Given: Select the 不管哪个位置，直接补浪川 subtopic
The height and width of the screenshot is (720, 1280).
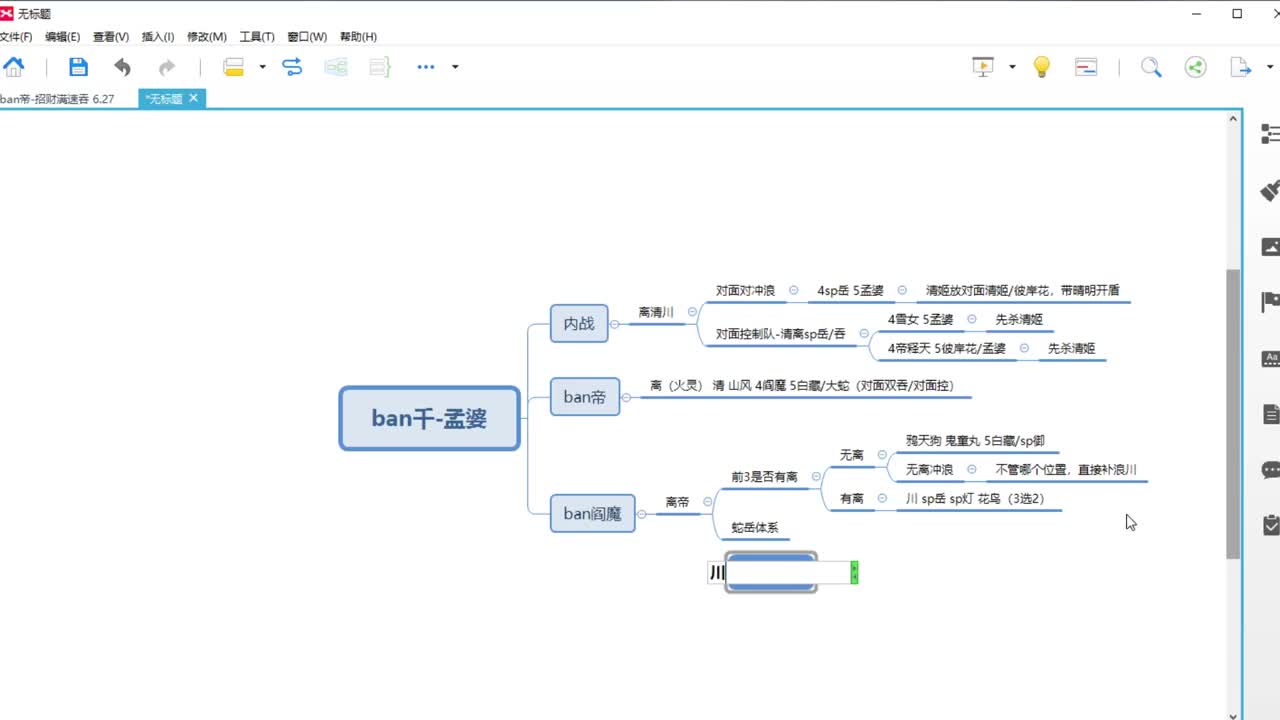Looking at the screenshot, I should click(1066, 470).
